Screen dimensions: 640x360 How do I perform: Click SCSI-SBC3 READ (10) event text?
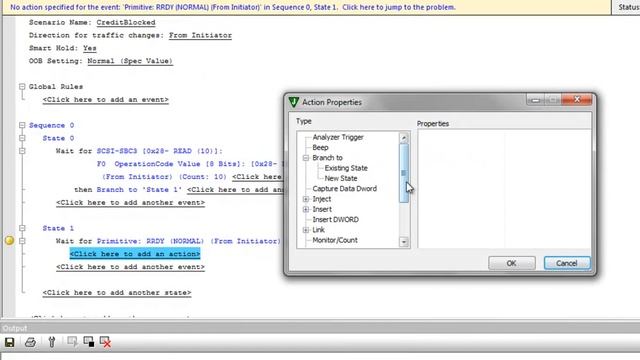[160, 151]
